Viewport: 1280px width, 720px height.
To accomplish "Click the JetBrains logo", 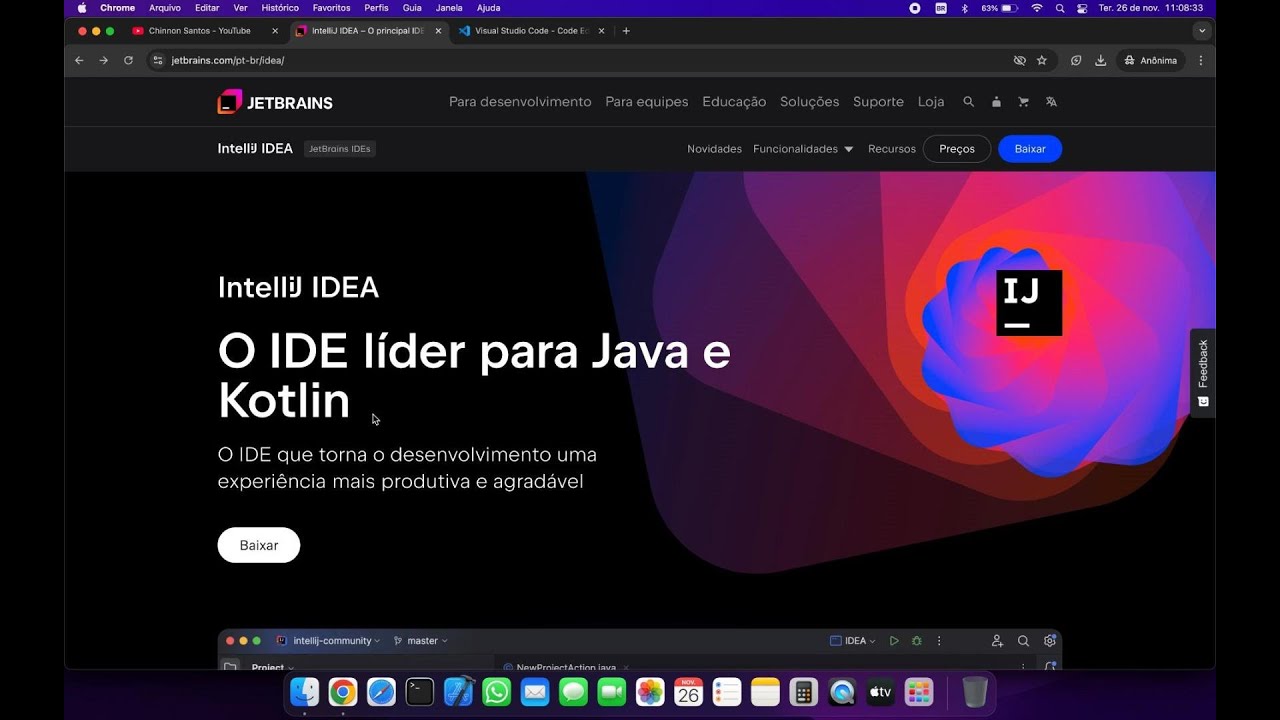I will [x=275, y=102].
